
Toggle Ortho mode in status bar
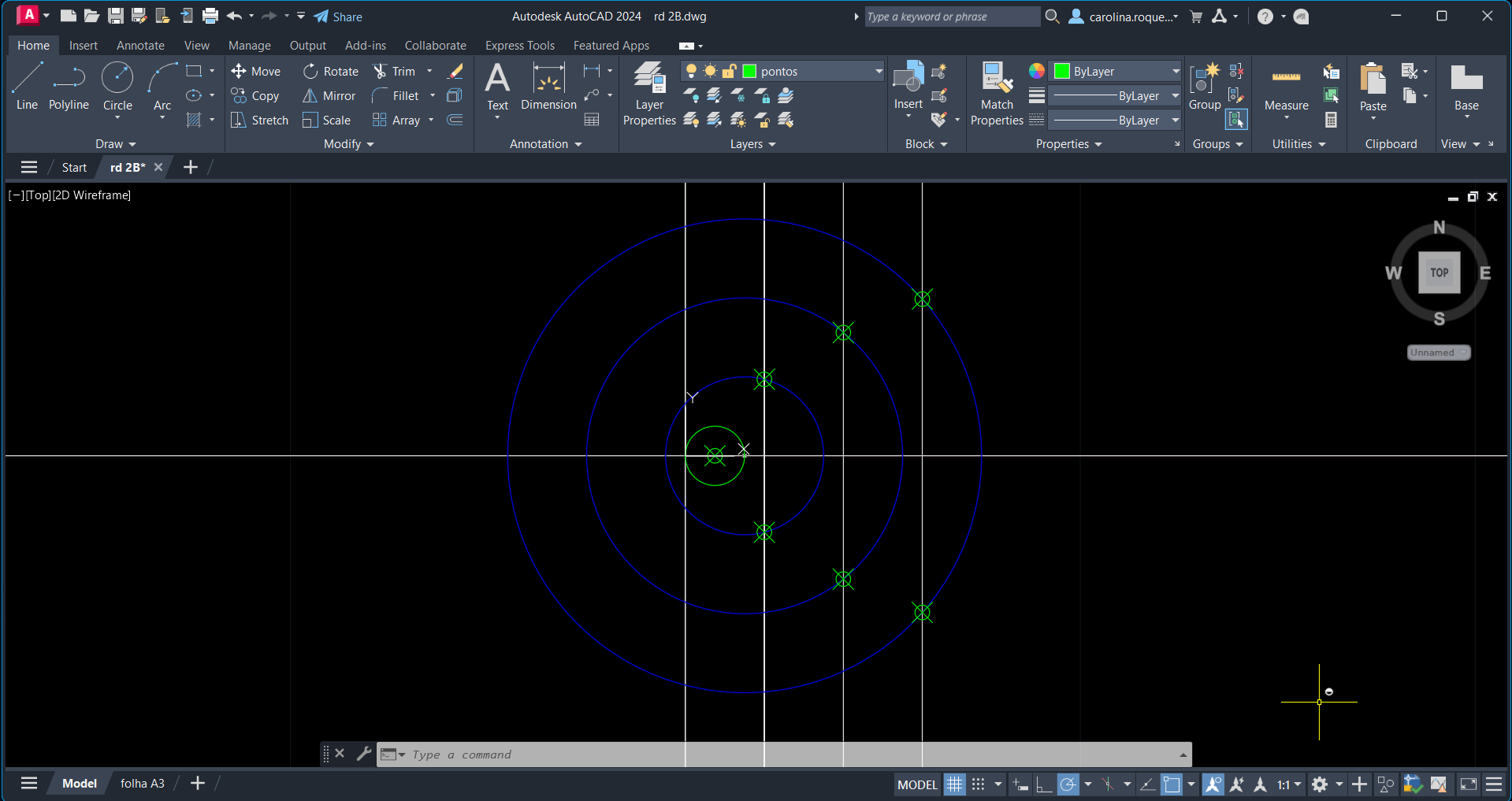(x=1044, y=784)
